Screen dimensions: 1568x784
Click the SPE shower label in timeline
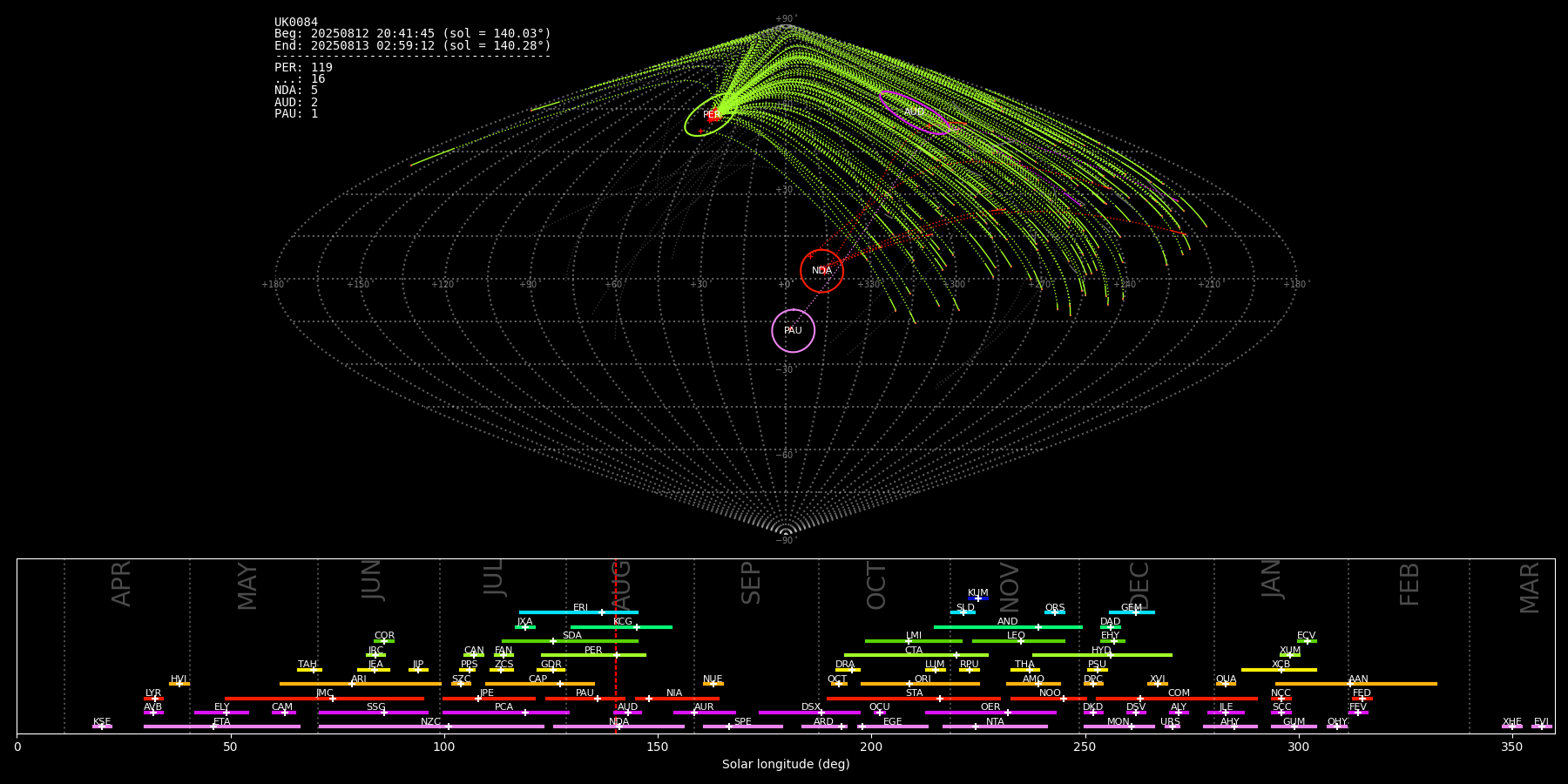coord(742,722)
